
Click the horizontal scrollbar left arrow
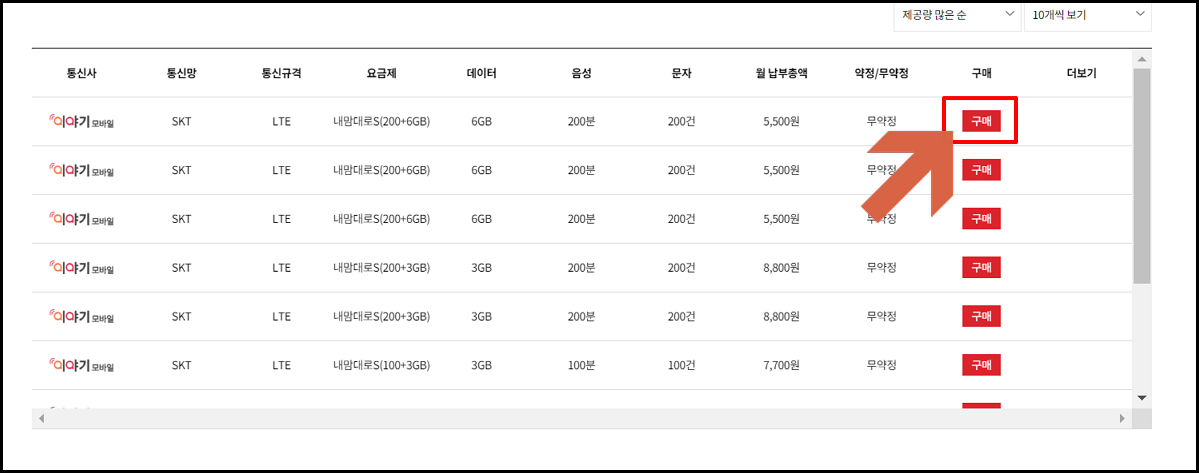41,419
